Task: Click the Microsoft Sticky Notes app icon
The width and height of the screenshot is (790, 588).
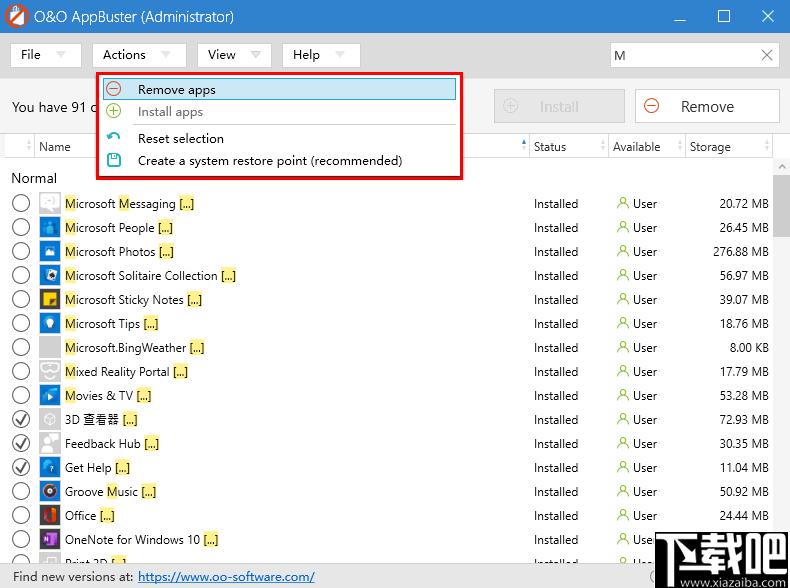Action: pyautogui.click(x=49, y=299)
